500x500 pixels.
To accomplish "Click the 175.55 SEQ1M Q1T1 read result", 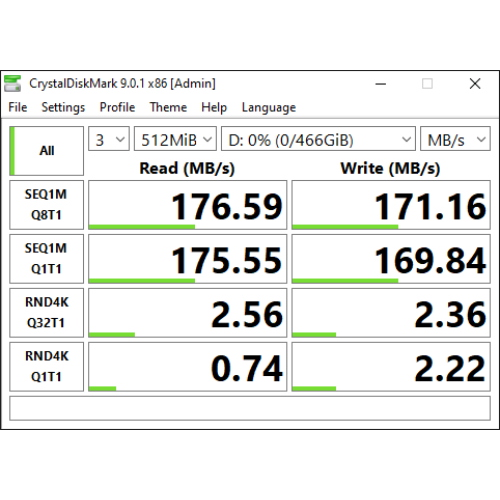I will pos(187,259).
